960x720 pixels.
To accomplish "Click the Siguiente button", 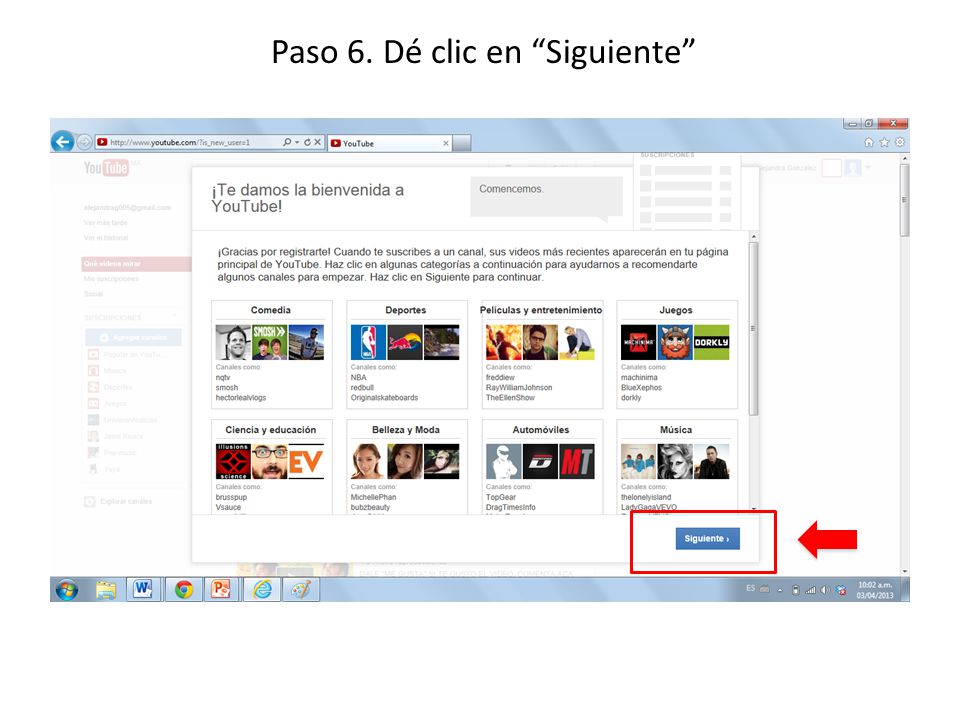I will (x=707, y=539).
